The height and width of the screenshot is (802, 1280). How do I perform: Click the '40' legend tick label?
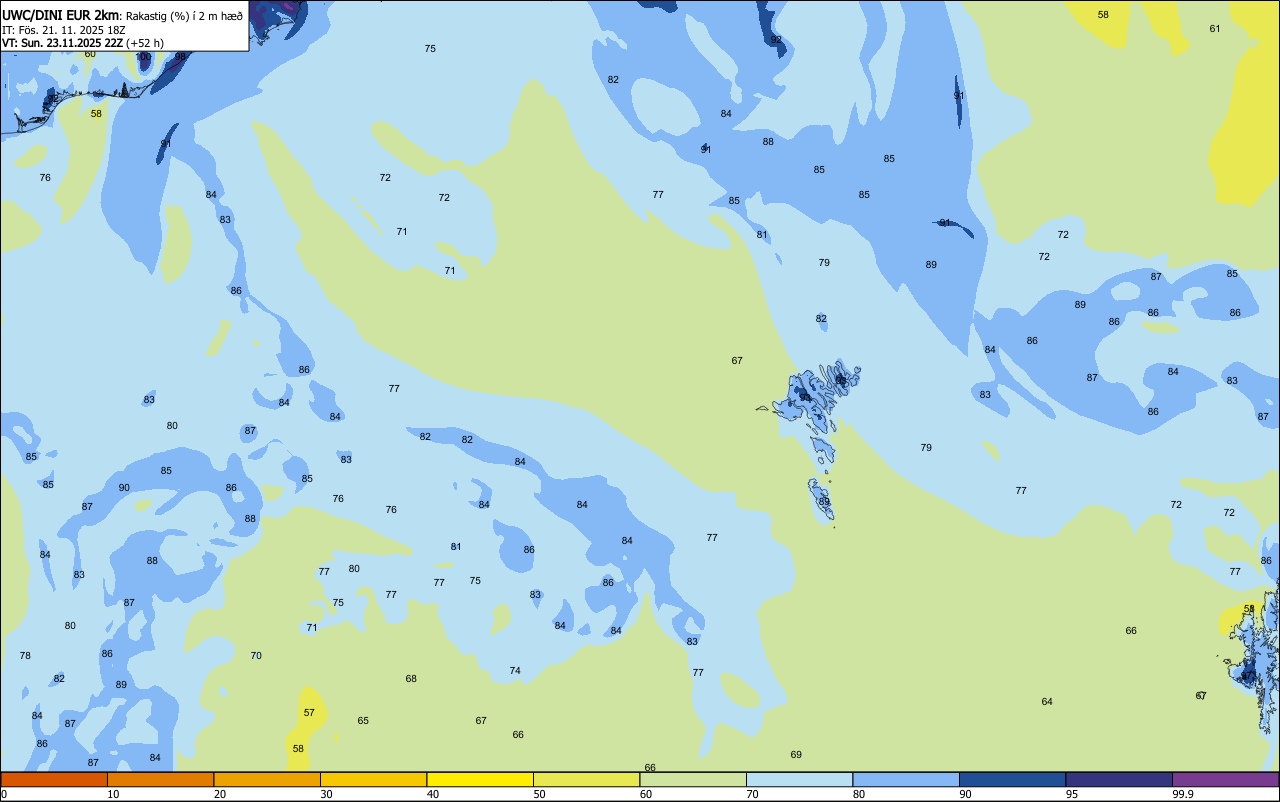pos(433,794)
